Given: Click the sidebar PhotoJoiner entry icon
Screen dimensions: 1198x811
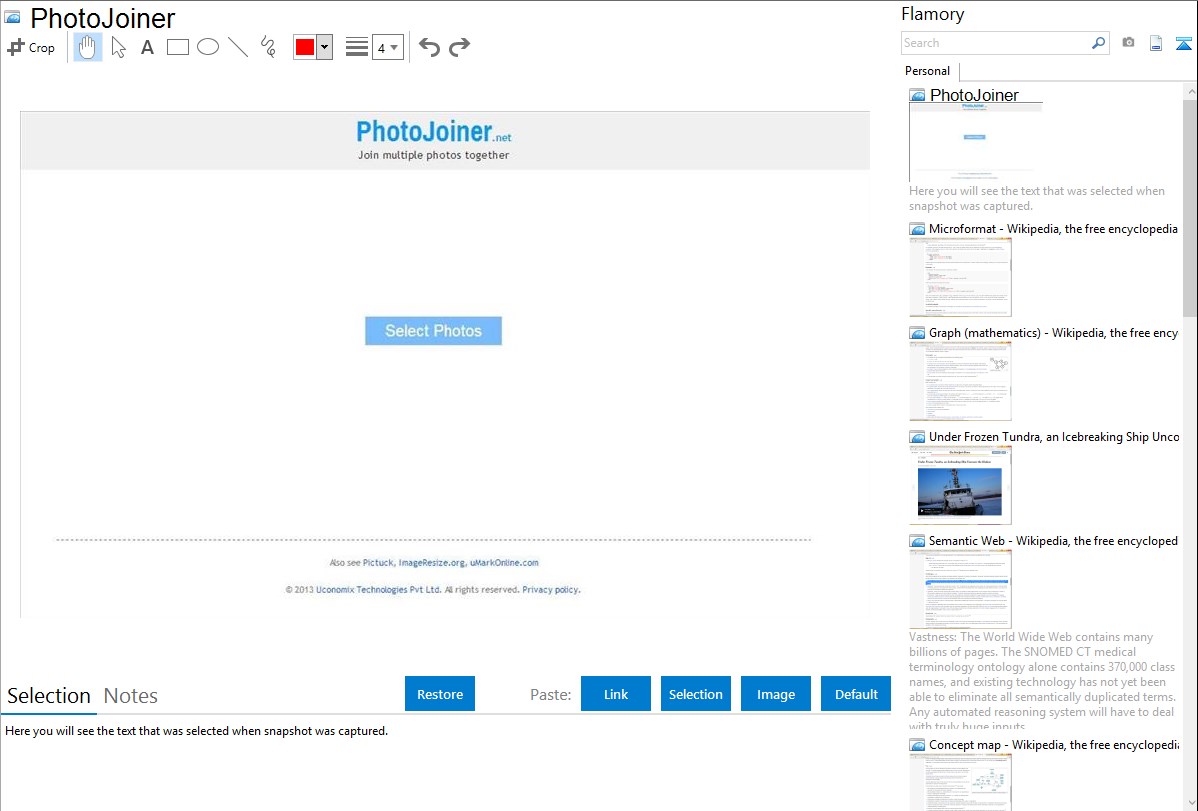Looking at the screenshot, I should pyautogui.click(x=918, y=96).
